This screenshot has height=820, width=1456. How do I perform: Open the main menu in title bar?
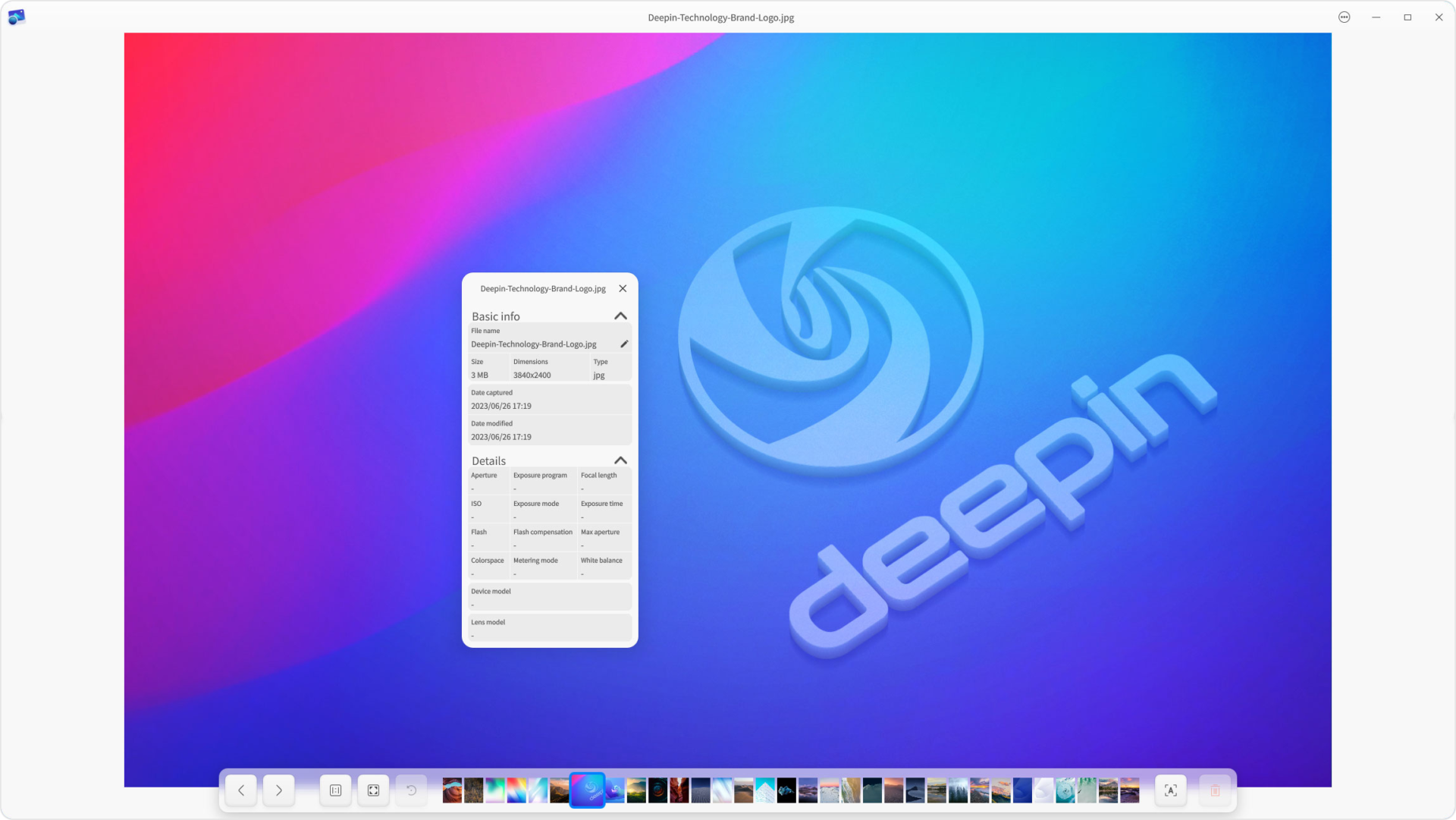pyautogui.click(x=1344, y=17)
